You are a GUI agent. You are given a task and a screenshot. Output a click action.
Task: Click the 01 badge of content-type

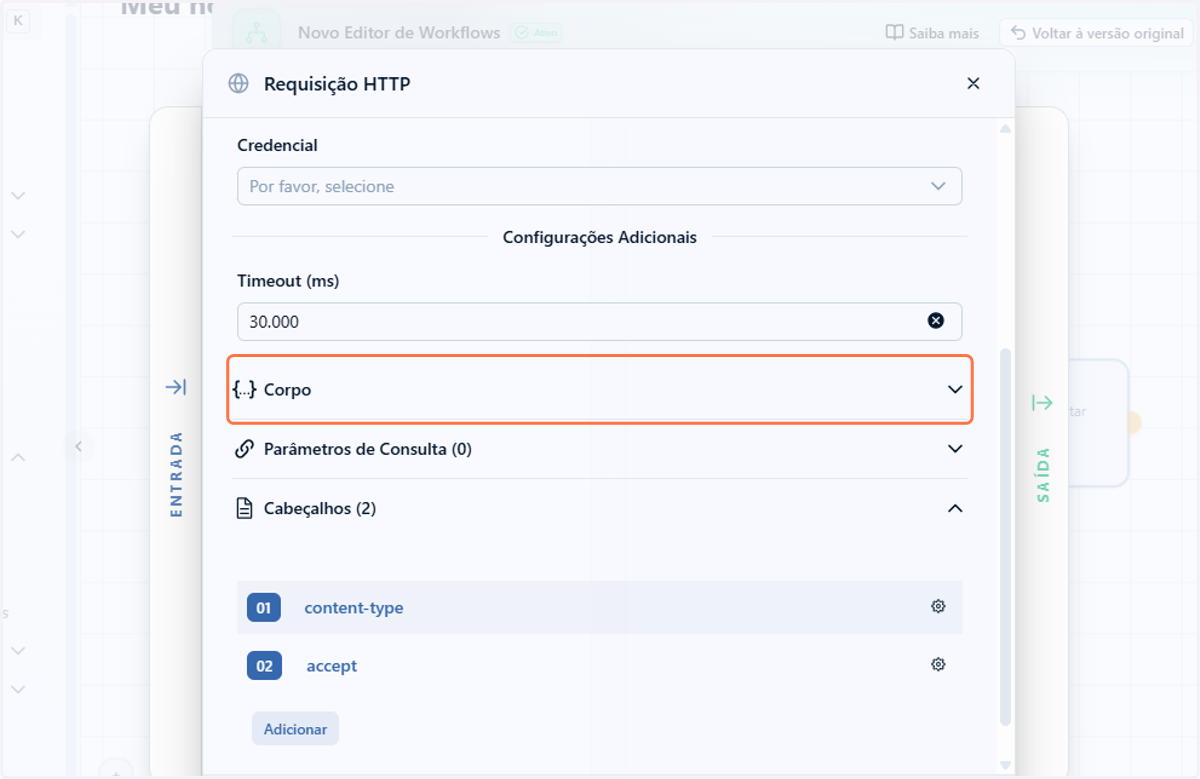pos(264,607)
